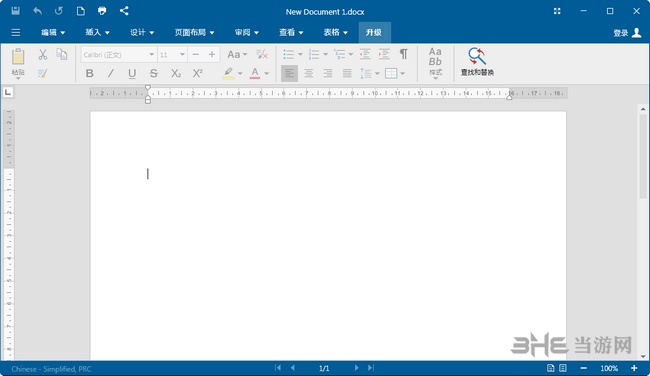Print the document

(x=102, y=11)
